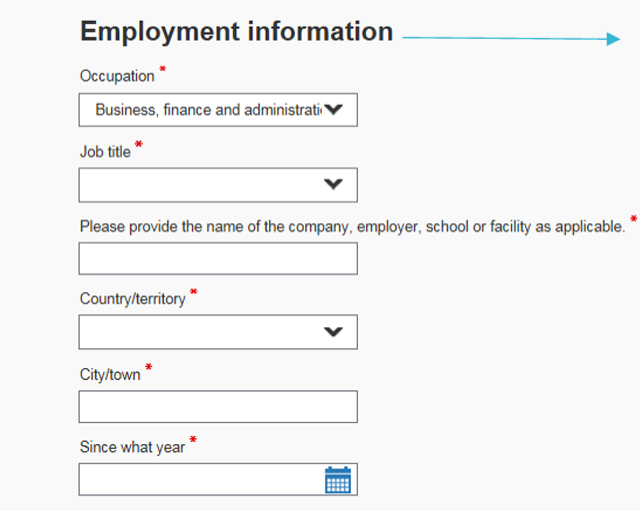Click the chevron arrow in Job title dropdown
Image resolution: width=640 pixels, height=511 pixels.
coord(334,184)
